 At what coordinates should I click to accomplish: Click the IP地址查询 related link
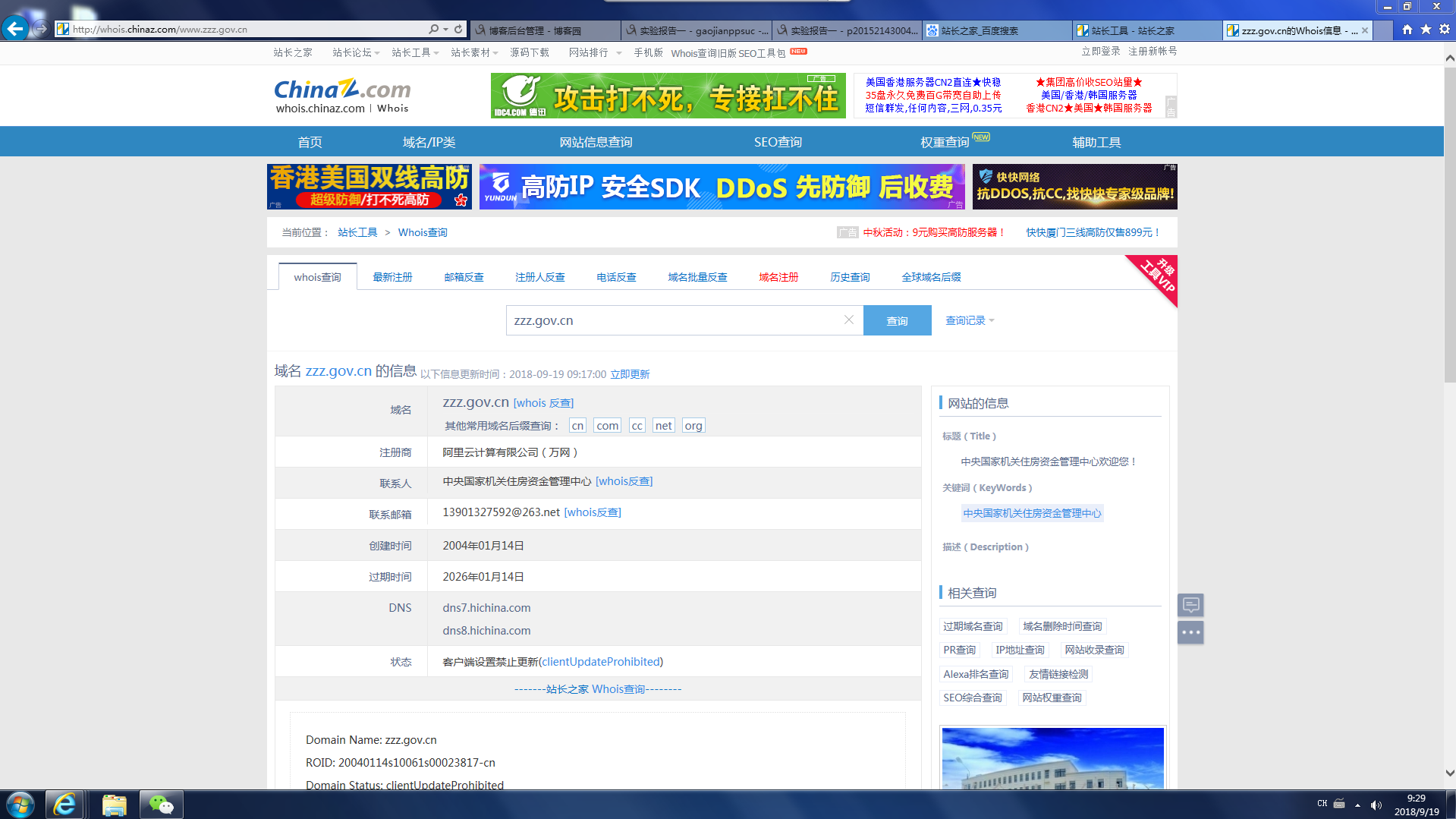[1020, 650]
